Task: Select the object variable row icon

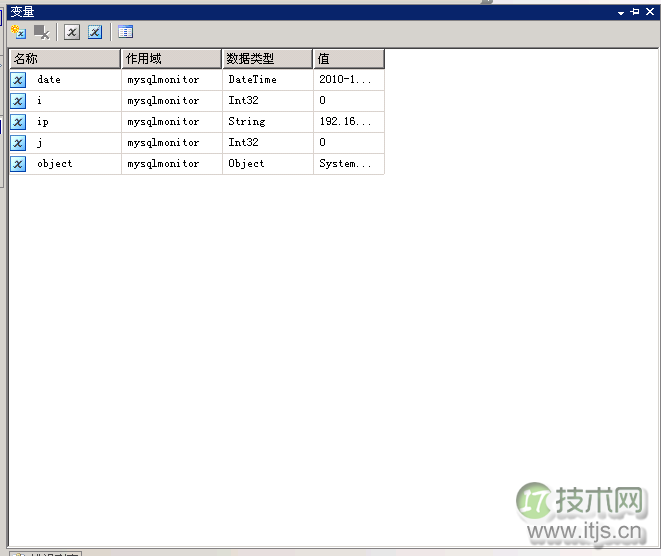Action: 18,164
